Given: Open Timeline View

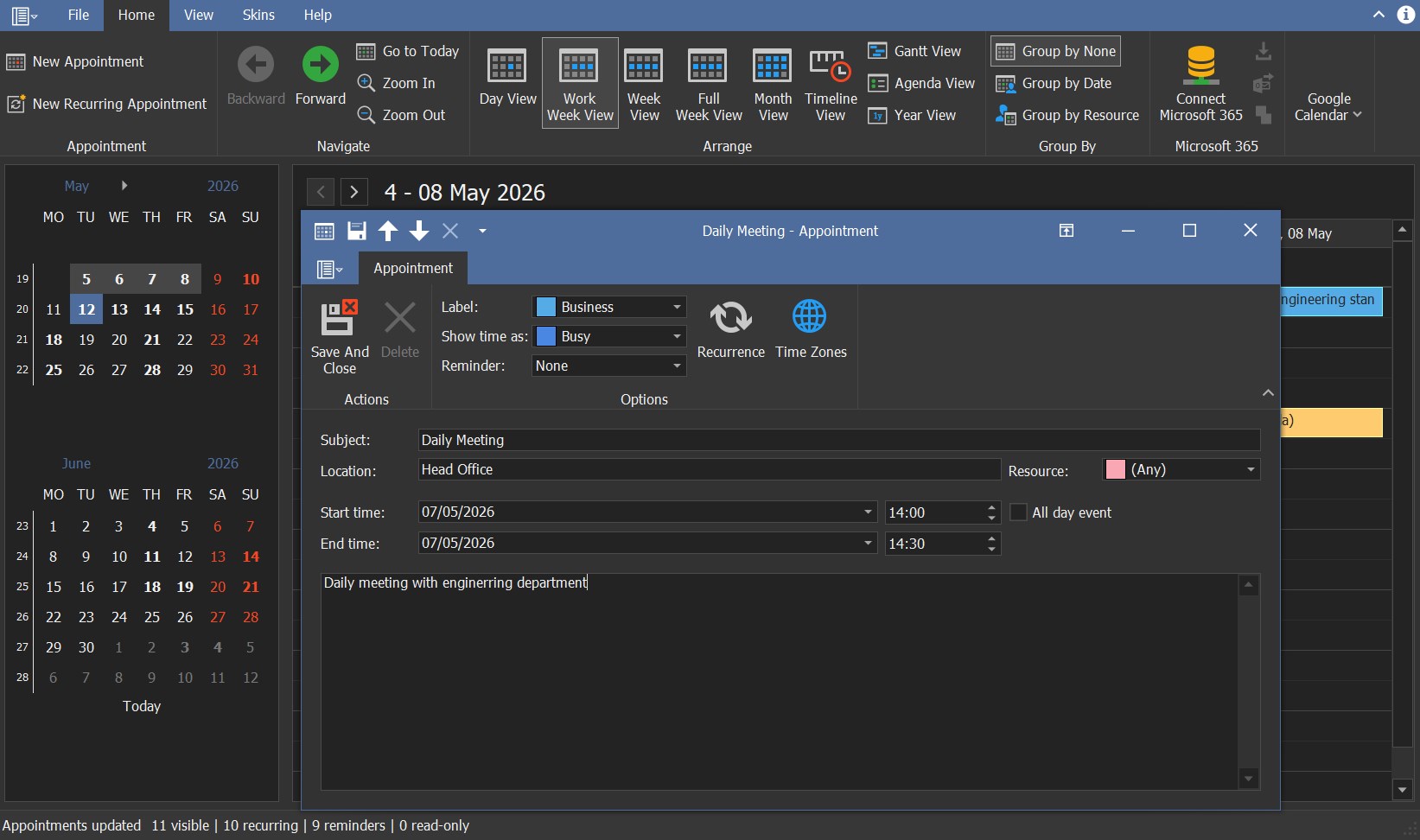Looking at the screenshot, I should pos(831,85).
